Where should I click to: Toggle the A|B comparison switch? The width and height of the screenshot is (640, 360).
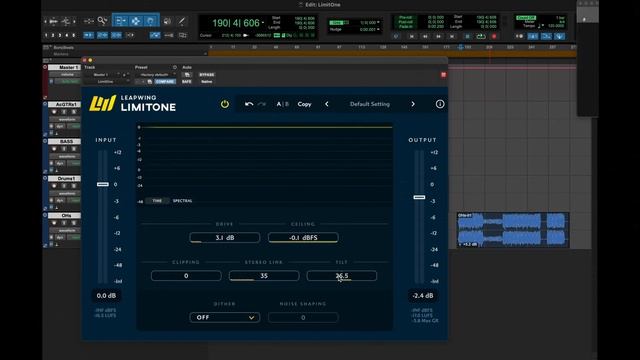coord(282,104)
